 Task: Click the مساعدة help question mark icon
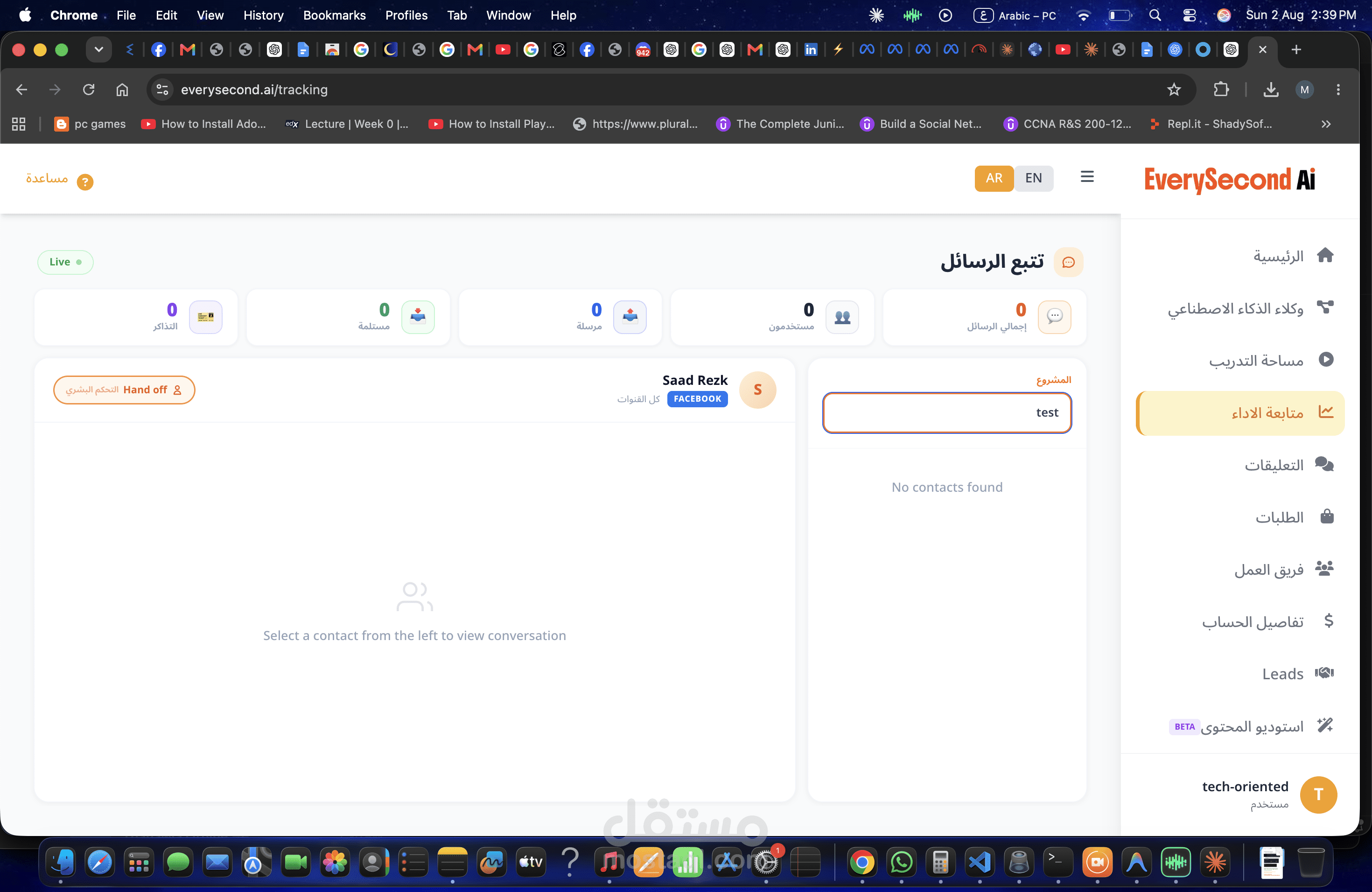[x=85, y=182]
